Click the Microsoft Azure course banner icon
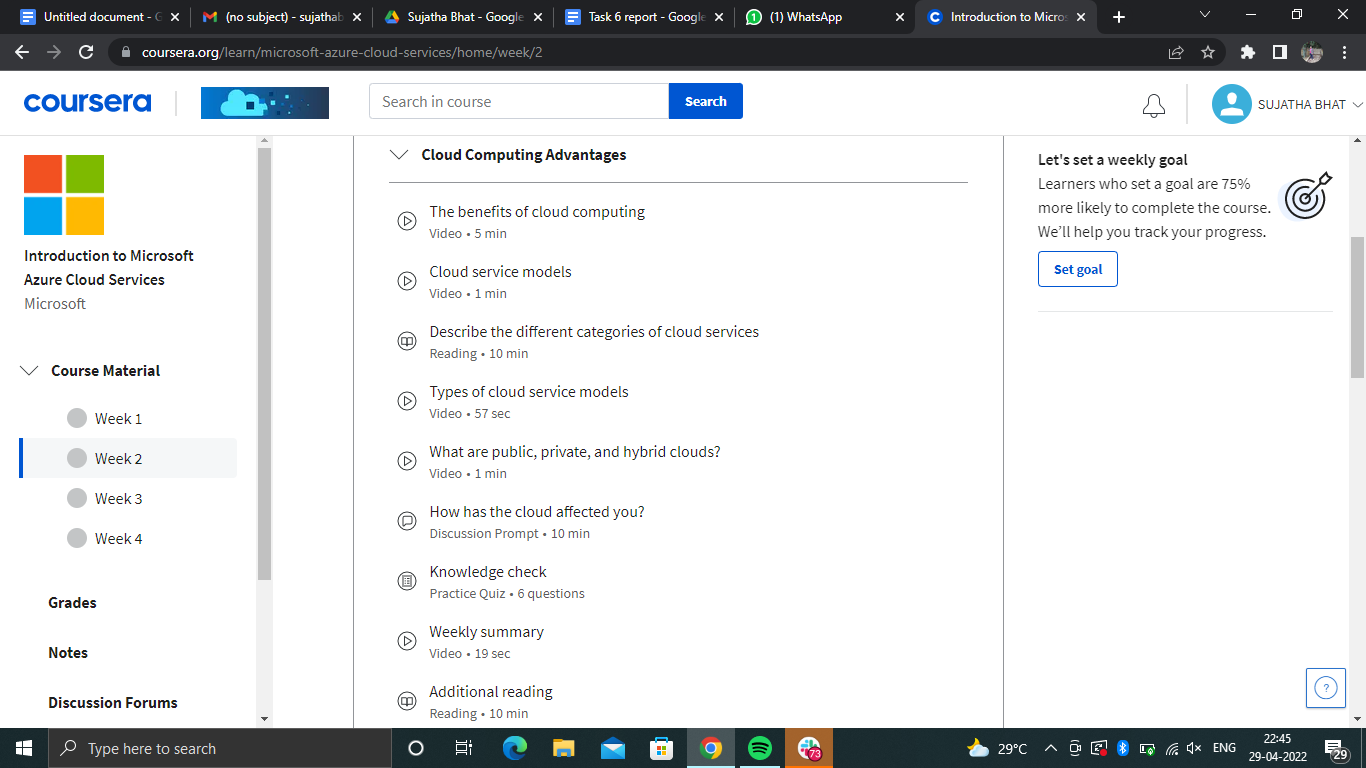The width and height of the screenshot is (1366, 768). [265, 103]
